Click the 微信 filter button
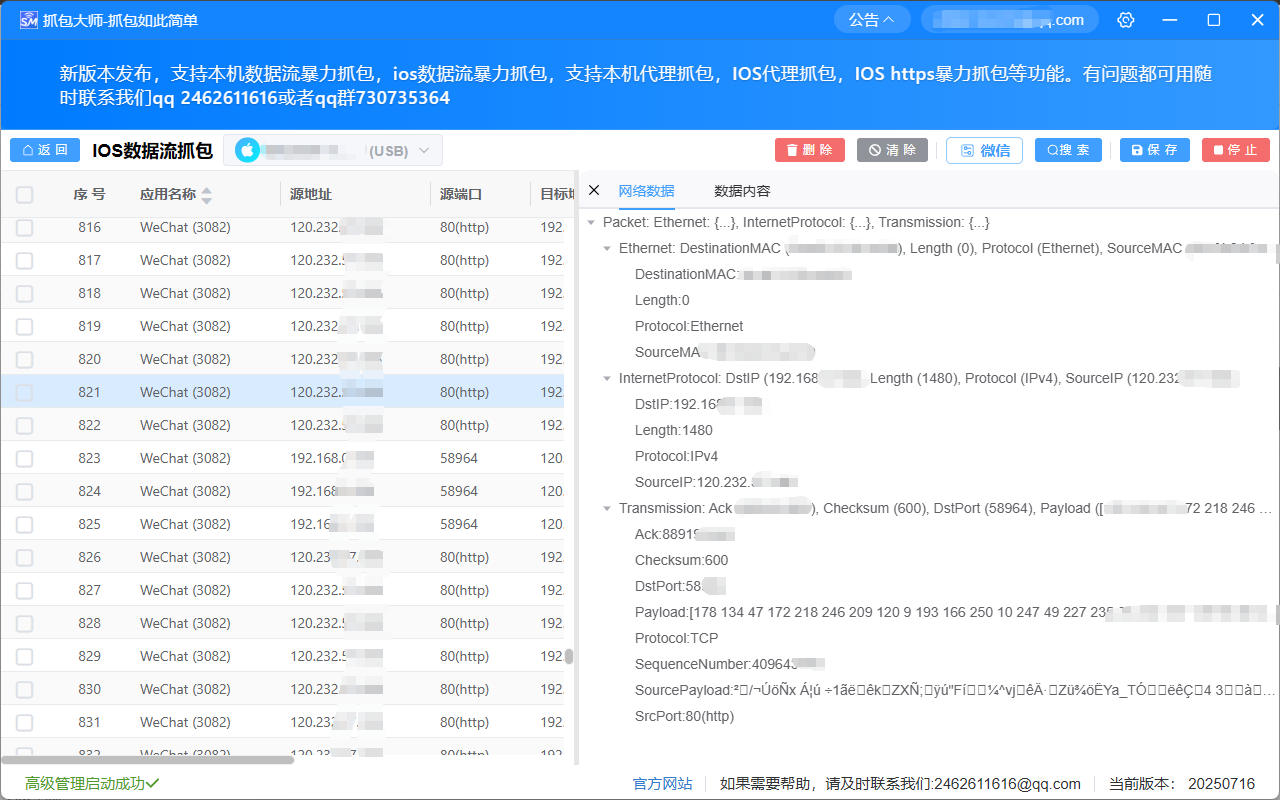This screenshot has height=800, width=1280. pos(984,150)
